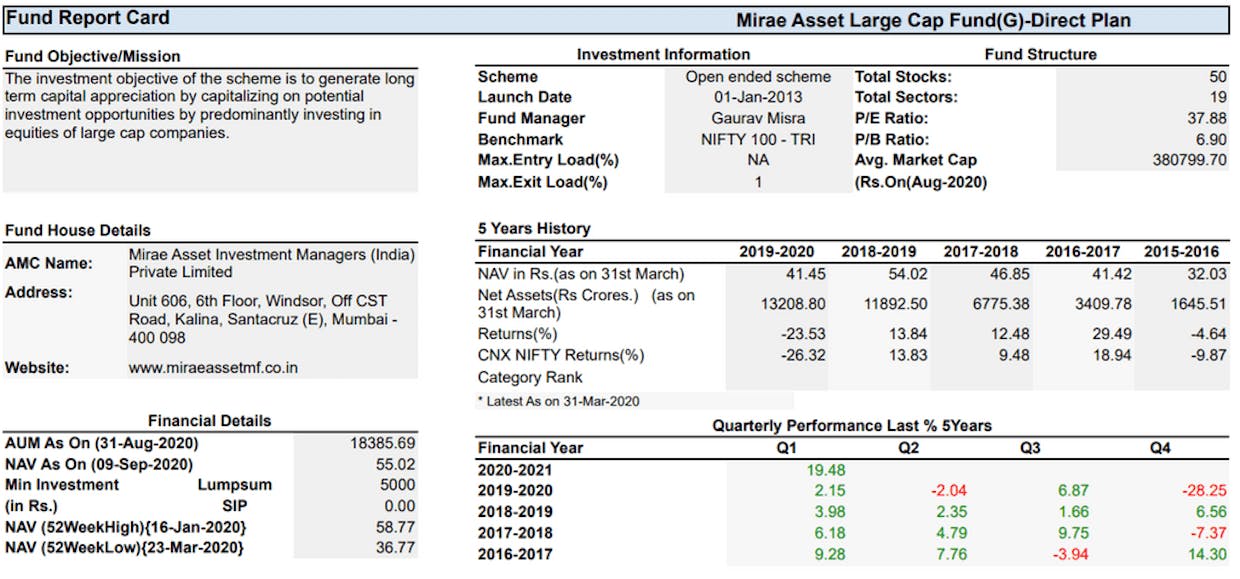Click the Q4 column header
This screenshot has height=579, width=1240.
[x=1160, y=448]
